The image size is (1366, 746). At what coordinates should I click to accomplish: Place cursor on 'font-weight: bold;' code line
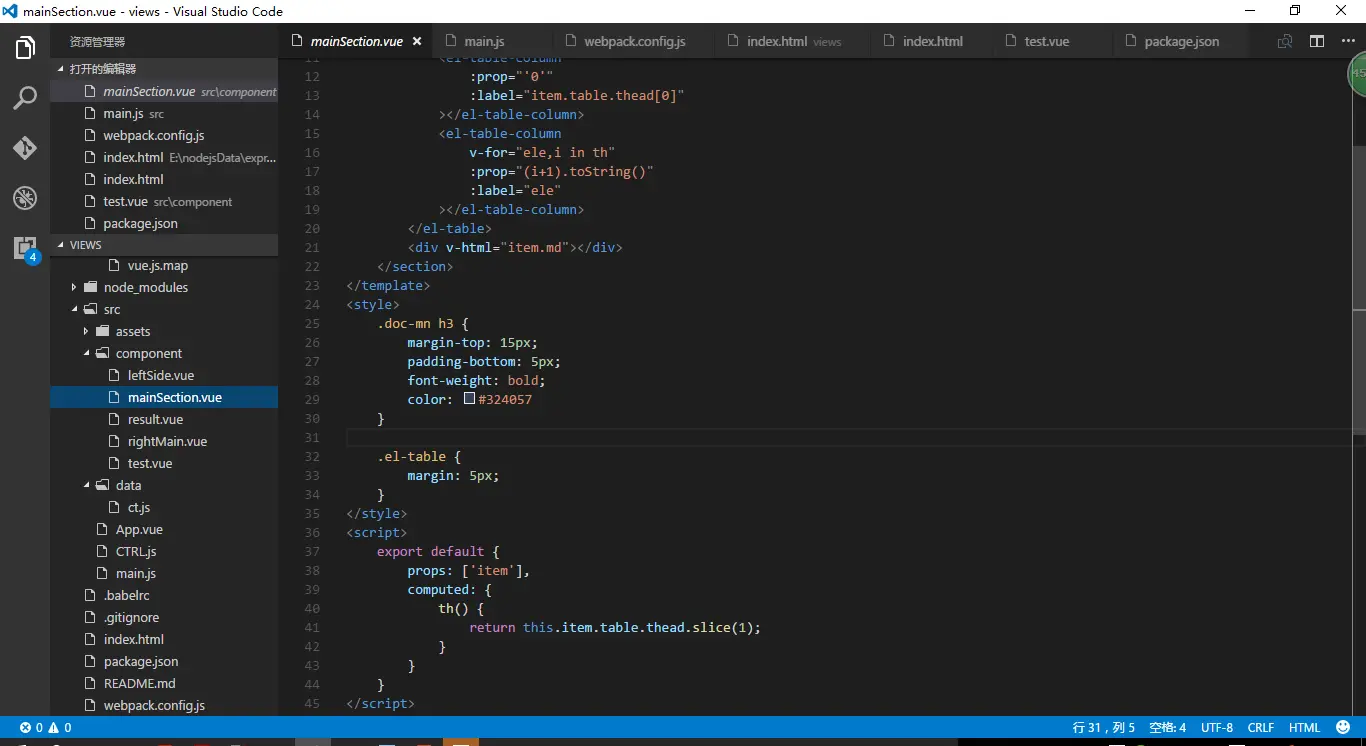[476, 380]
